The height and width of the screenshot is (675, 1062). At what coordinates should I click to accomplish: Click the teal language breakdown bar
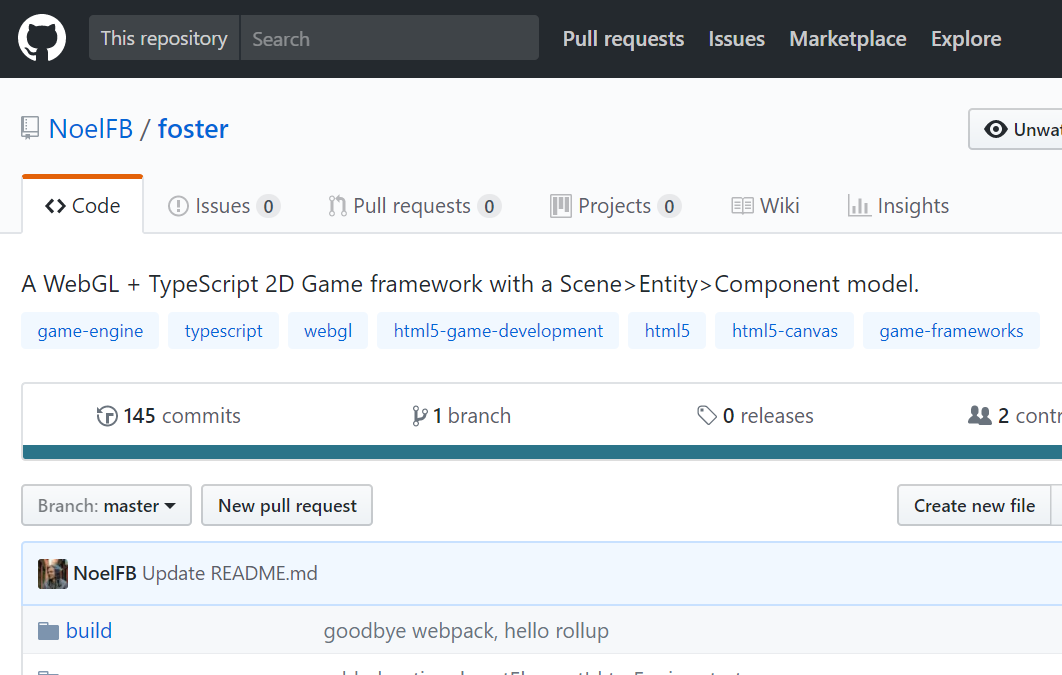542,452
